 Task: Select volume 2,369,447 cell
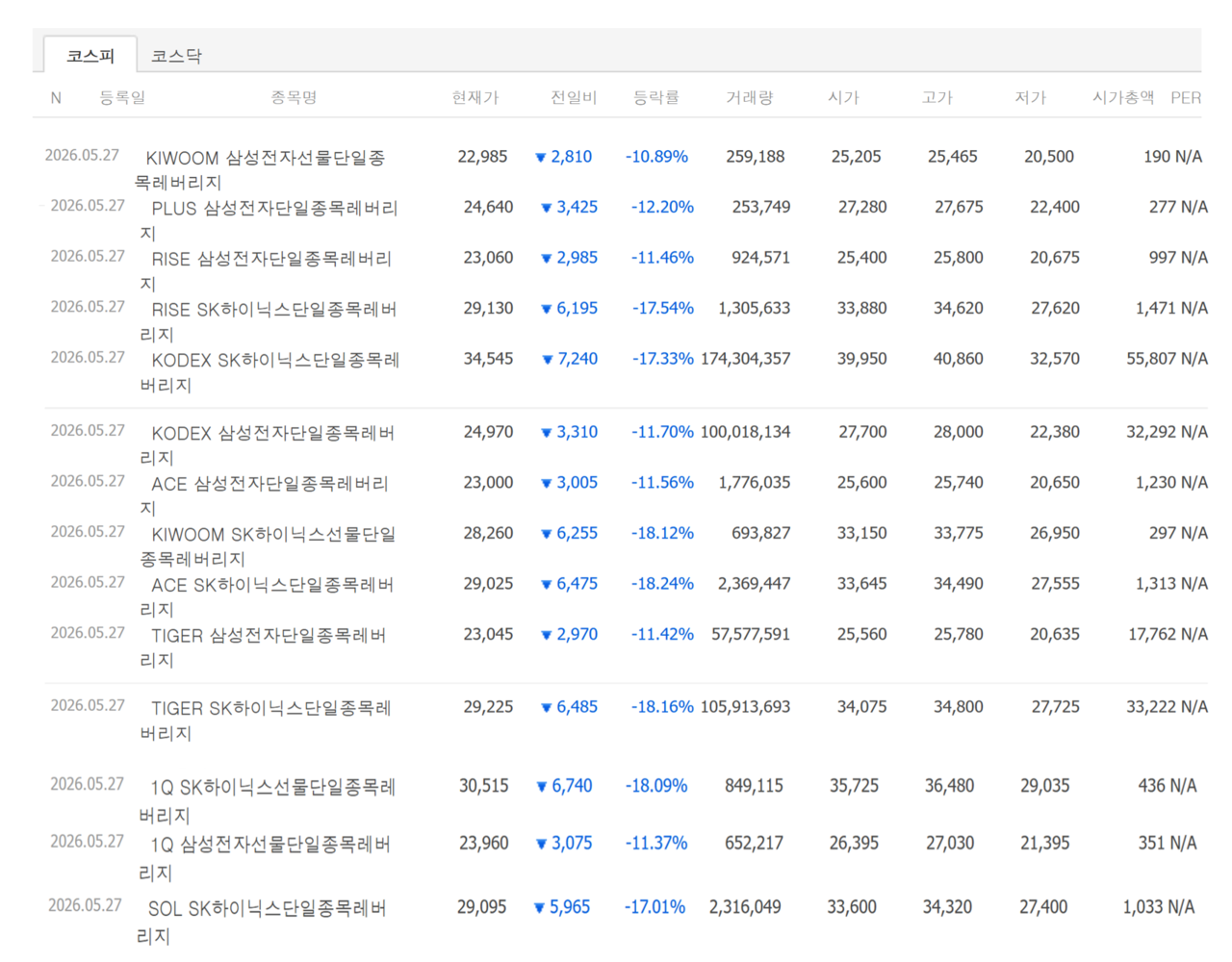tap(755, 584)
